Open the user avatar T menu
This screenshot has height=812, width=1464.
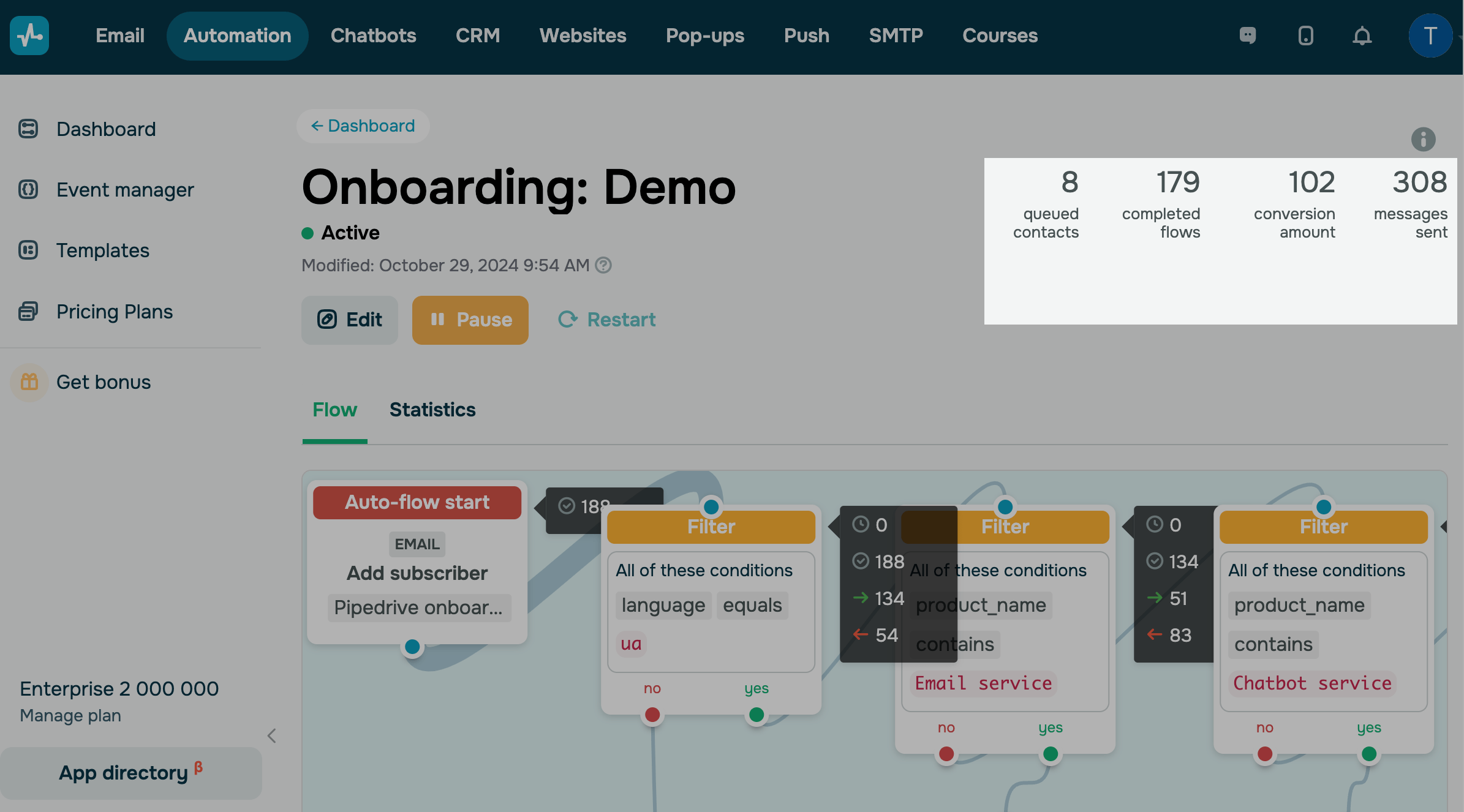[x=1430, y=36]
